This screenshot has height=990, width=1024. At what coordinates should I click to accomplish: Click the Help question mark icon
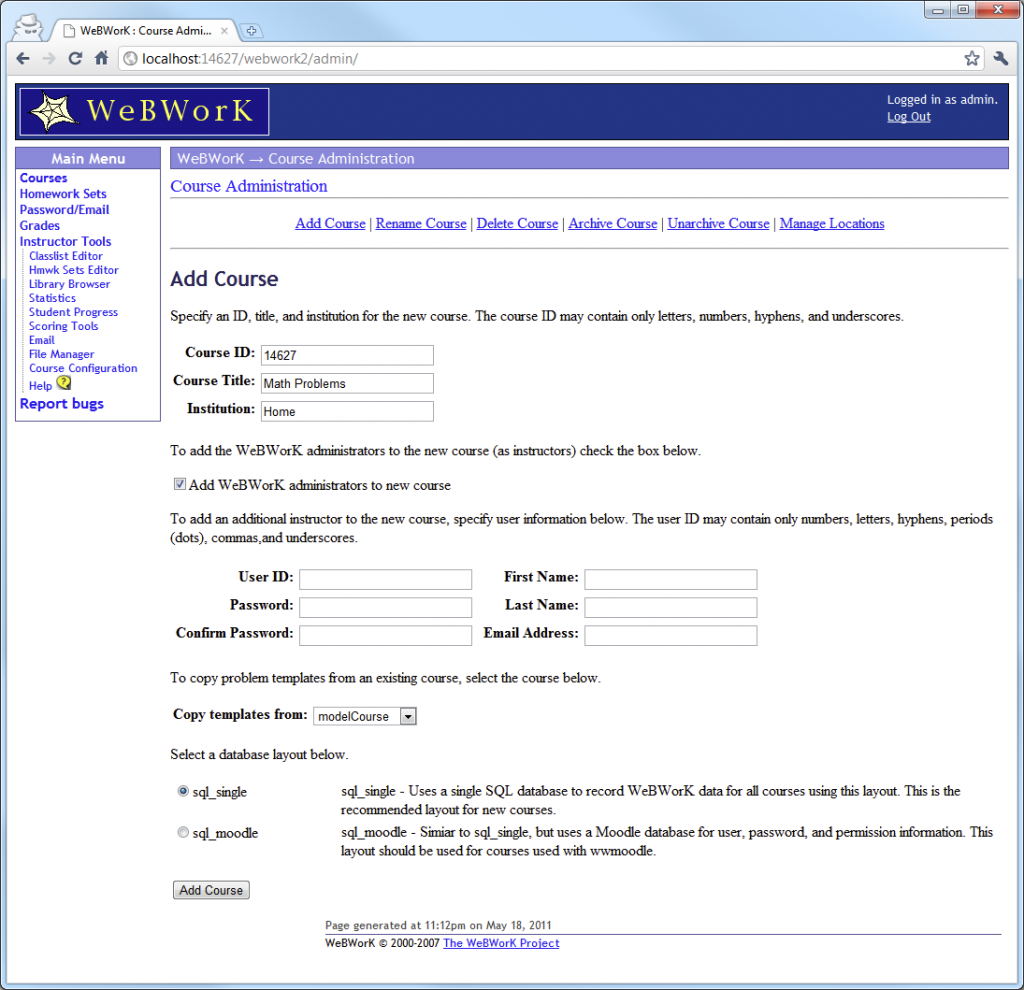(62, 384)
